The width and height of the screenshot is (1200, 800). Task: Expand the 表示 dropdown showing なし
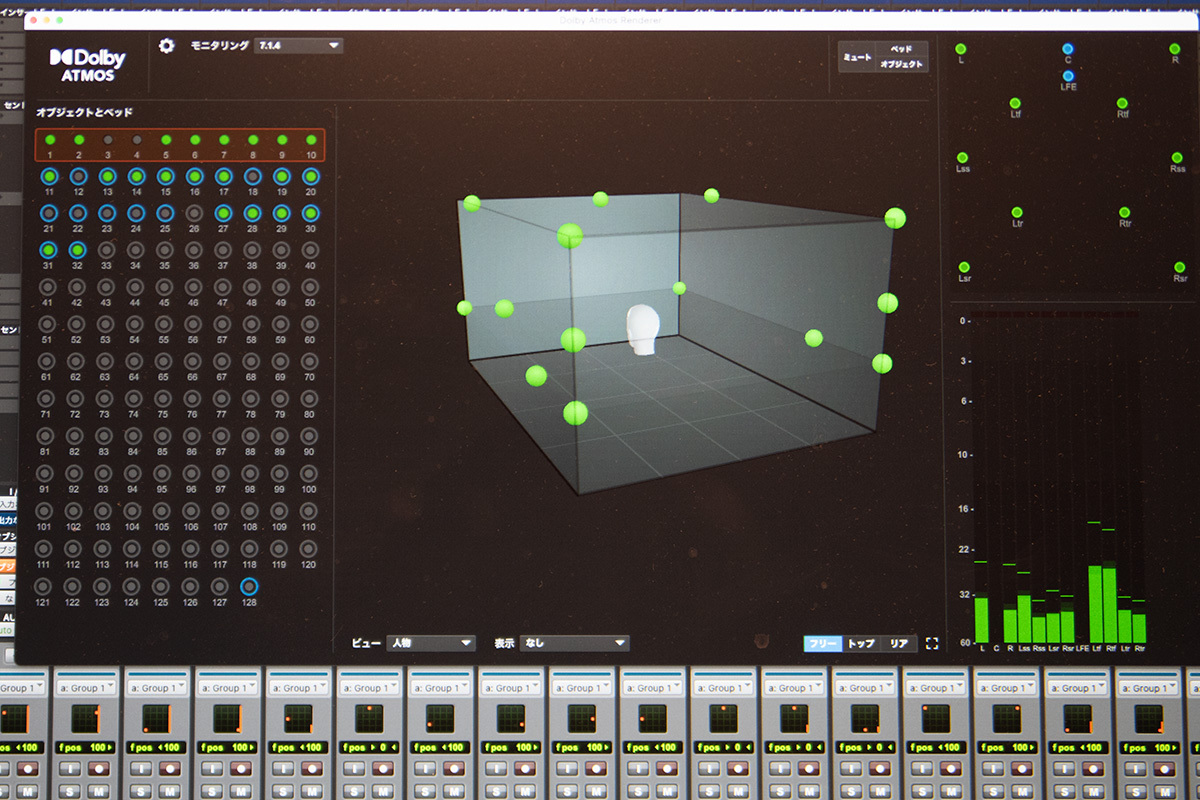coord(574,643)
